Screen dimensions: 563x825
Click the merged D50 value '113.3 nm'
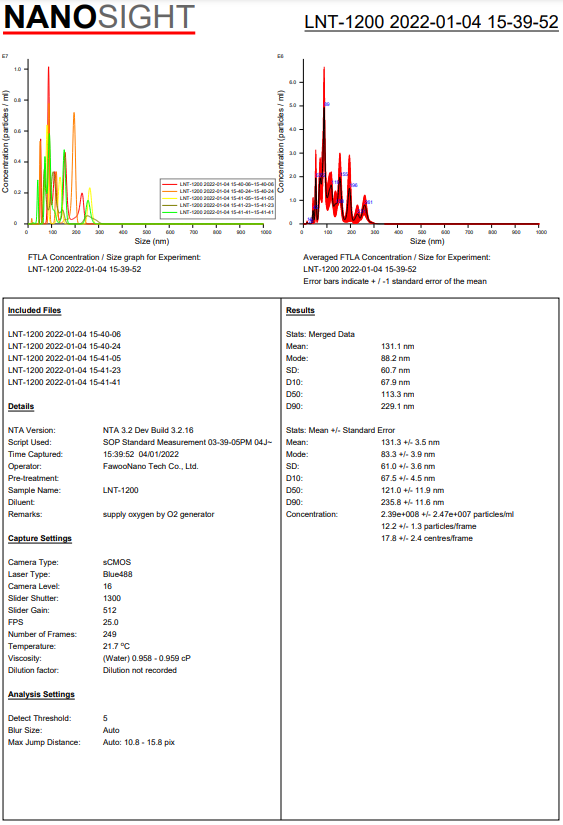(398, 395)
